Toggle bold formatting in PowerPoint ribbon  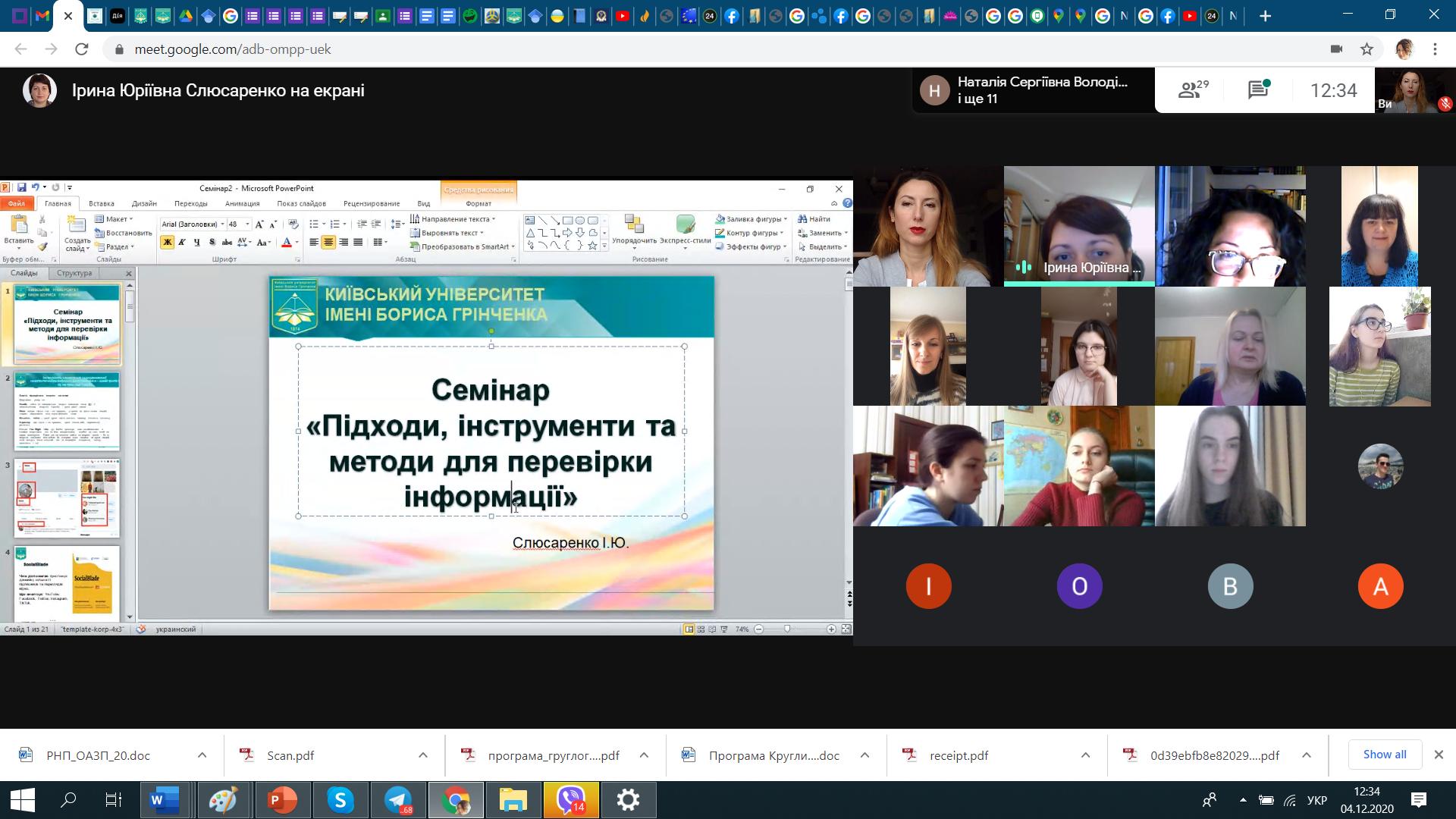point(168,243)
